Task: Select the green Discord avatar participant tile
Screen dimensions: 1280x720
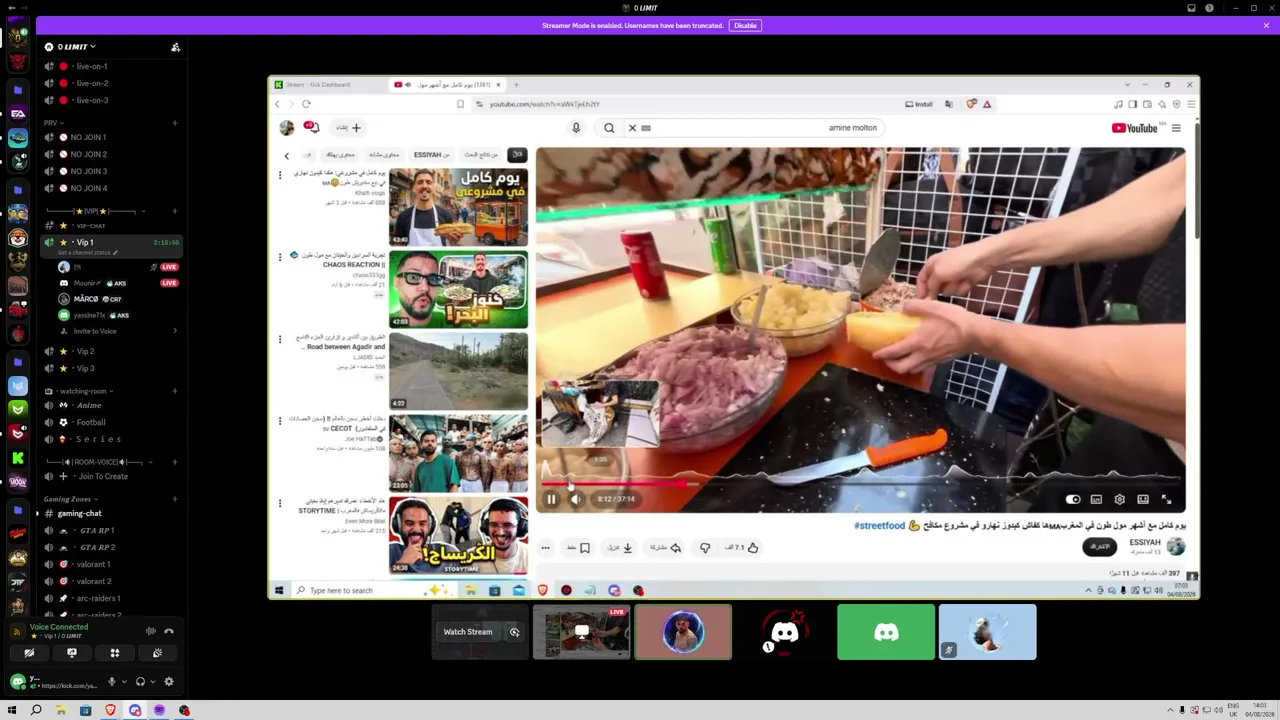Action: (x=886, y=632)
